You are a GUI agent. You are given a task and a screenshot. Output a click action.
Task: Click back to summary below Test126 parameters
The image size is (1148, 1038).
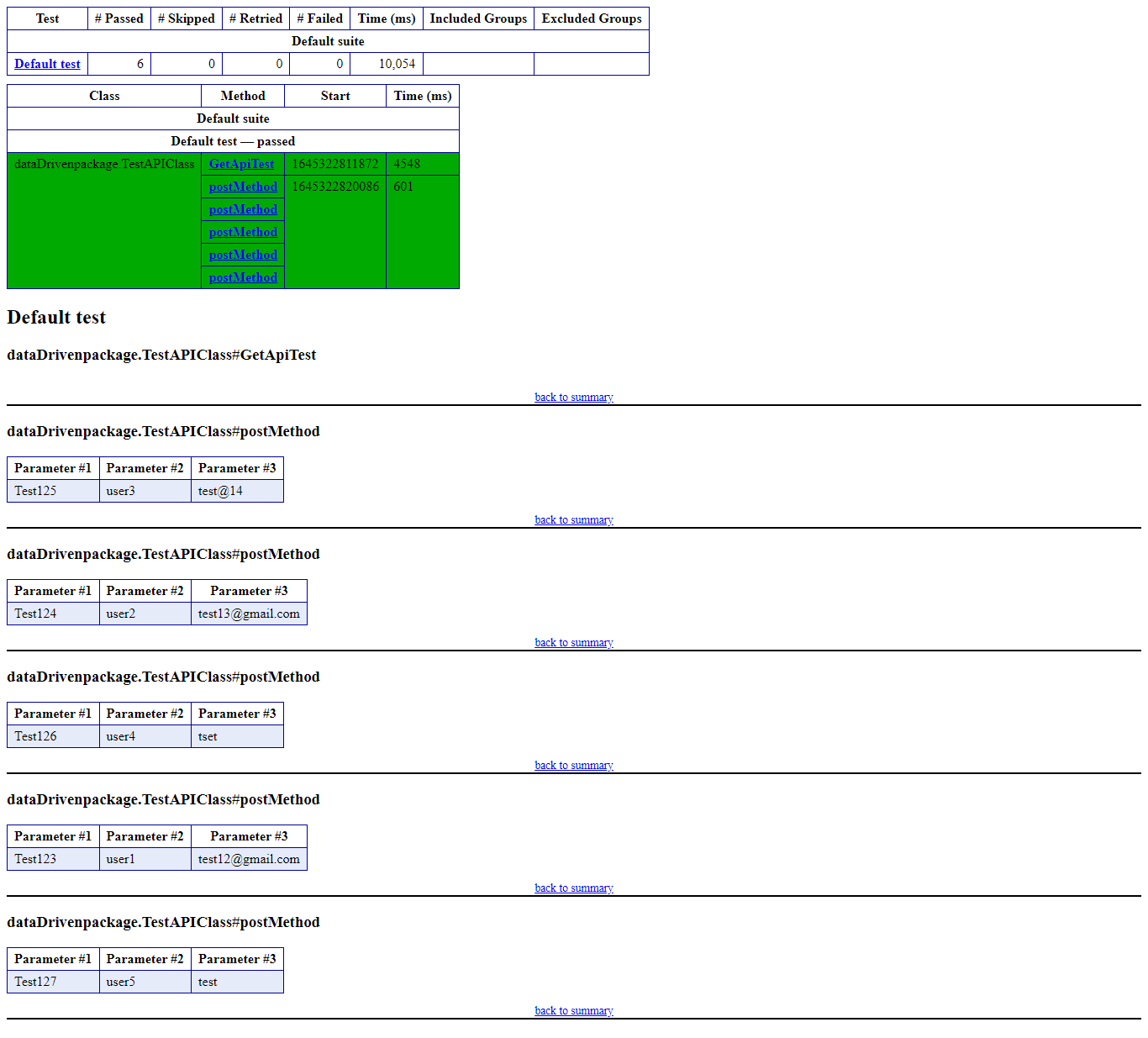pos(574,765)
